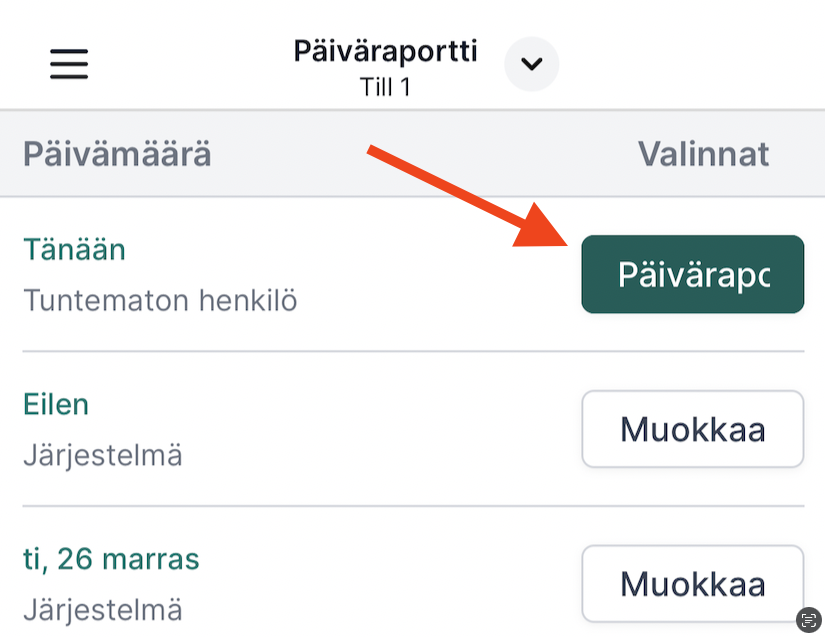Select Tuntematon henkilö text in today's row

[x=160, y=300]
